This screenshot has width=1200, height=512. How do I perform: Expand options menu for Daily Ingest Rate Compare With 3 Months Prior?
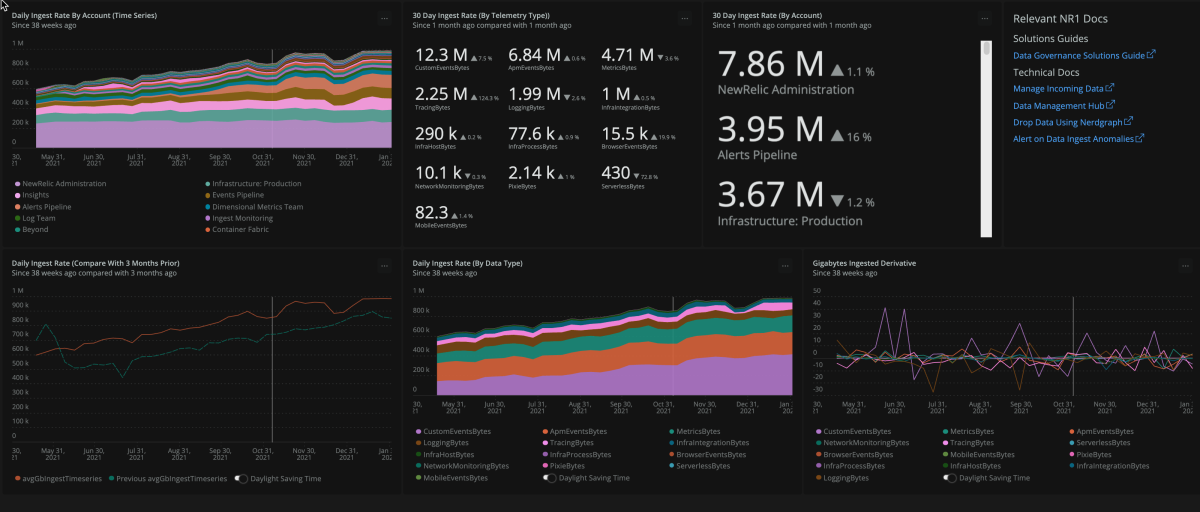point(384,266)
